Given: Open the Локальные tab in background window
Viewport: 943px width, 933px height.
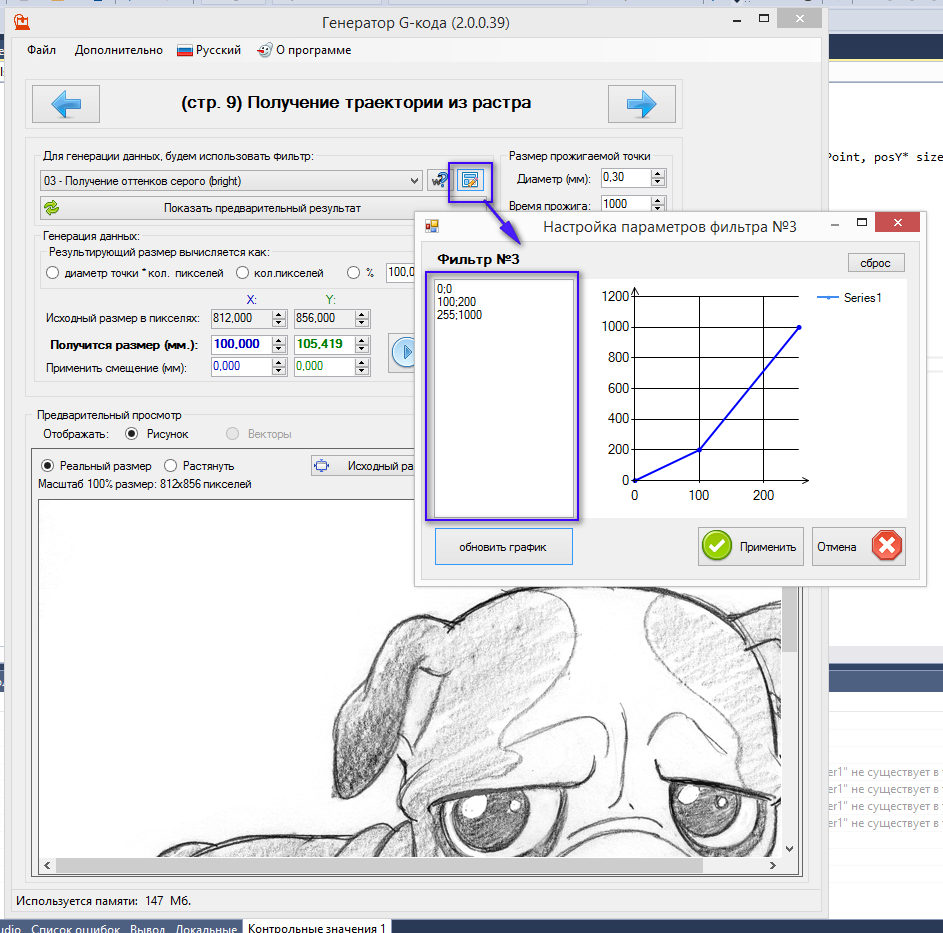Looking at the screenshot, I should tap(206, 928).
